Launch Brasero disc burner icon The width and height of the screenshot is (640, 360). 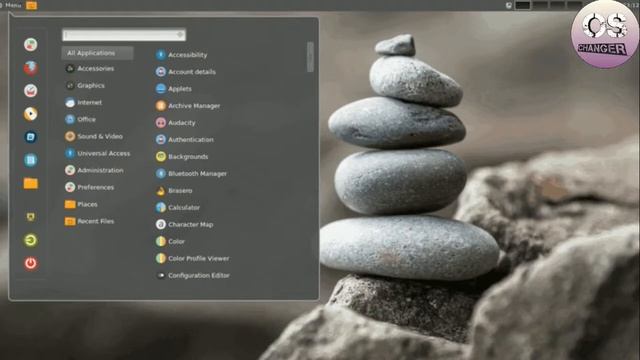(x=161, y=191)
